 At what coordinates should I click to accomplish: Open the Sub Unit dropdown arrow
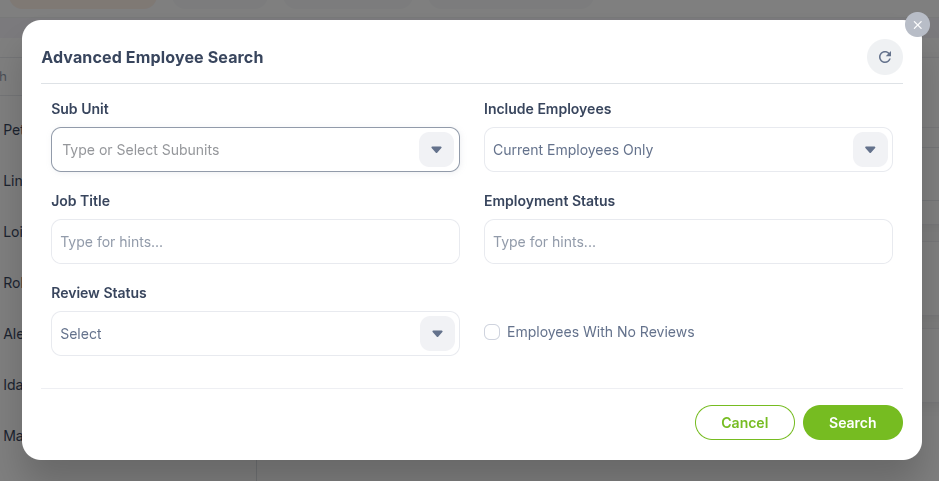(437, 150)
